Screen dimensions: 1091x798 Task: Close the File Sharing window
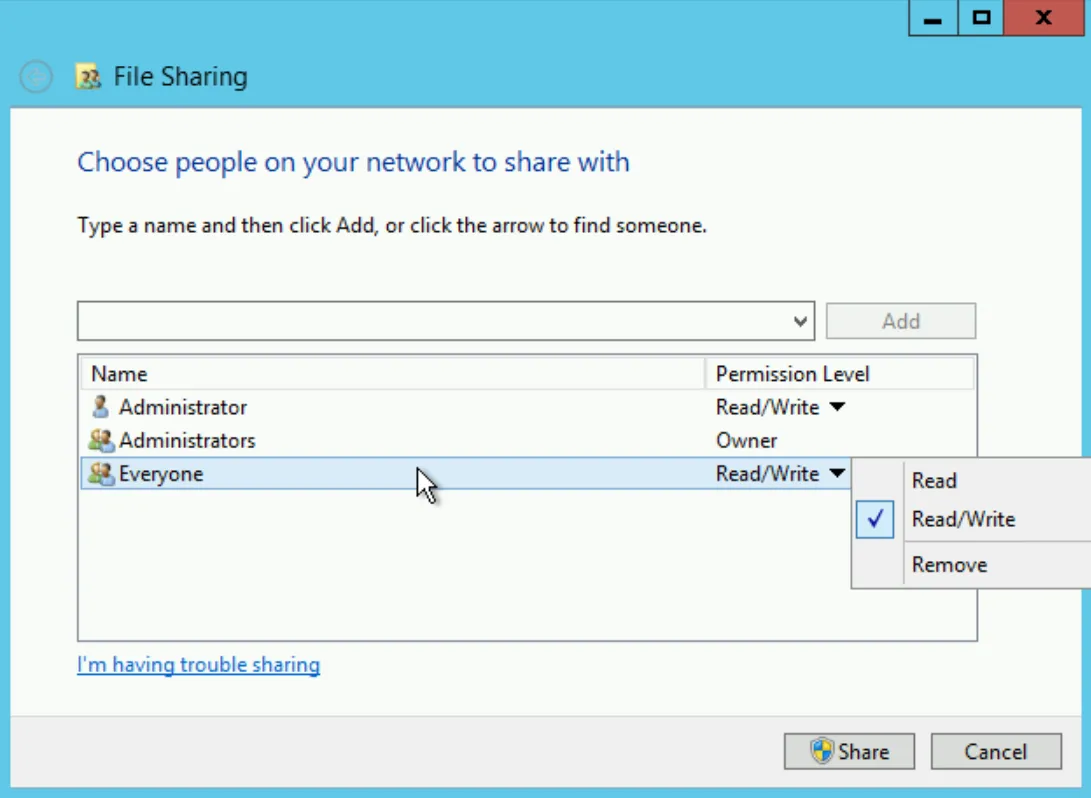tap(1043, 18)
